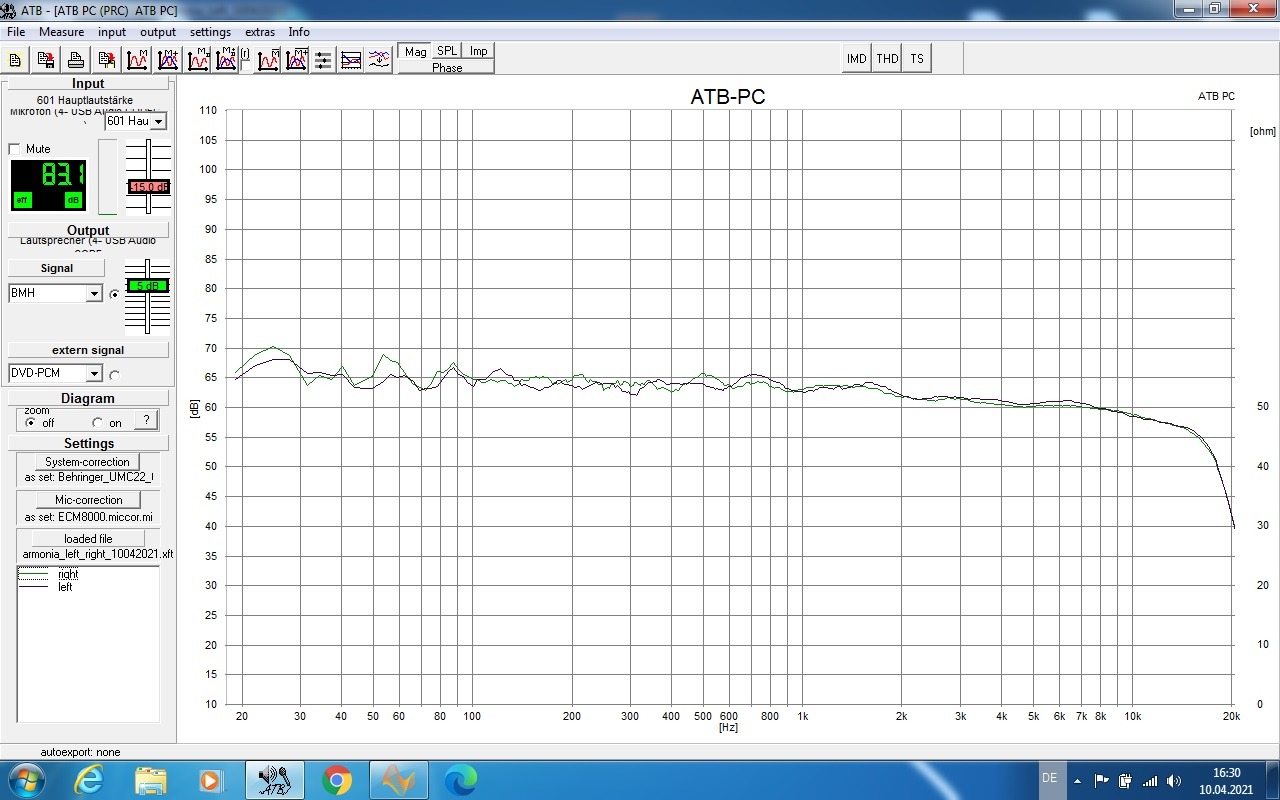The height and width of the screenshot is (800, 1280).
Task: Select the BMH signal radio button
Action: pyautogui.click(x=114, y=294)
